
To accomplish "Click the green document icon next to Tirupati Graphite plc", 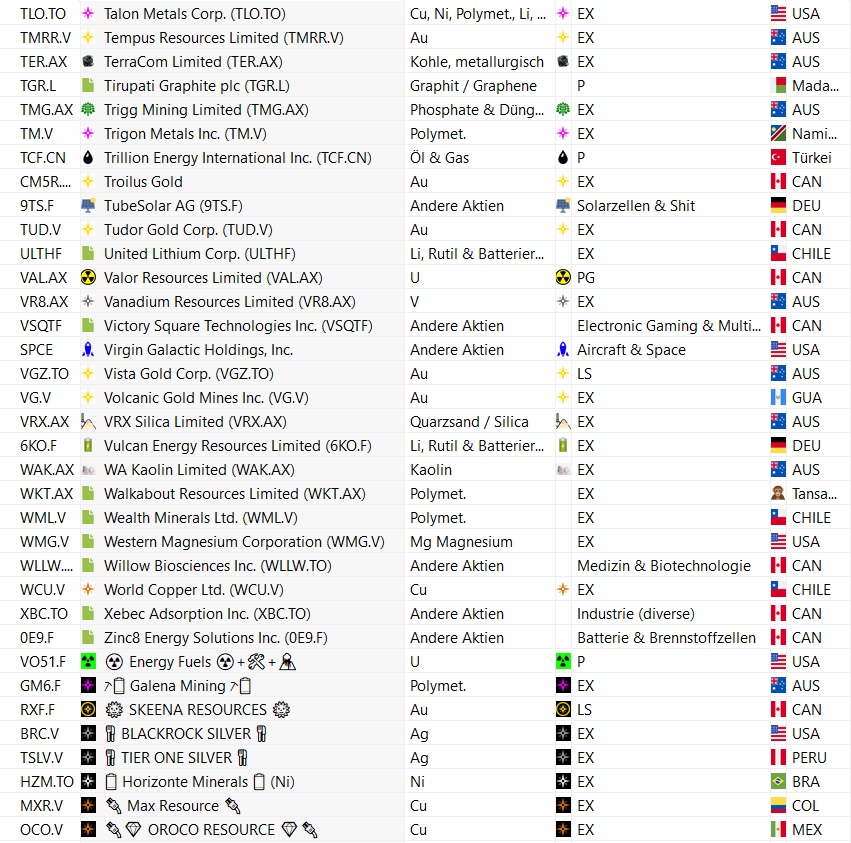I will click(x=88, y=85).
